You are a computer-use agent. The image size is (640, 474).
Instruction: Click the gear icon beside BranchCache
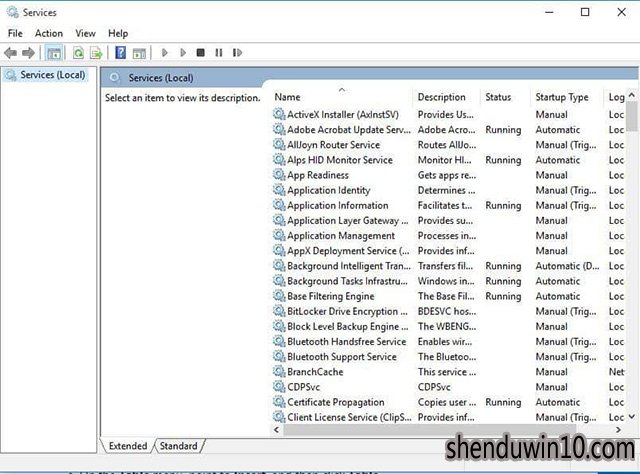point(279,371)
